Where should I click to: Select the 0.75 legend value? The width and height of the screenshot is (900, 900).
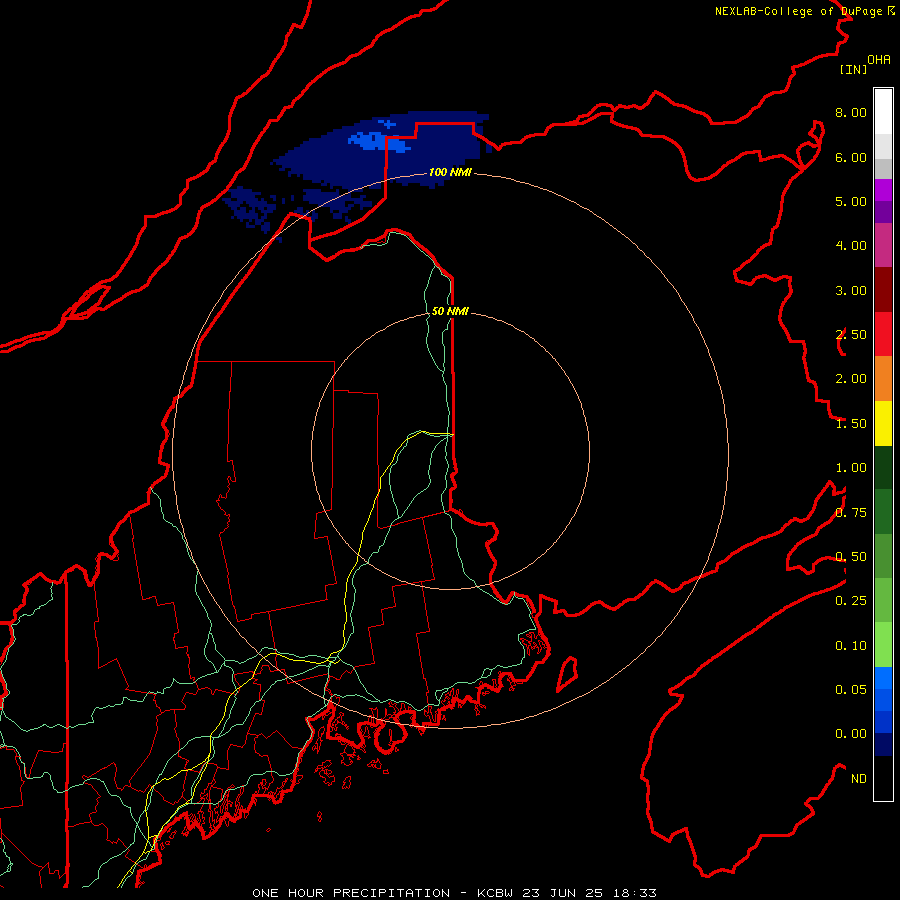point(851,513)
